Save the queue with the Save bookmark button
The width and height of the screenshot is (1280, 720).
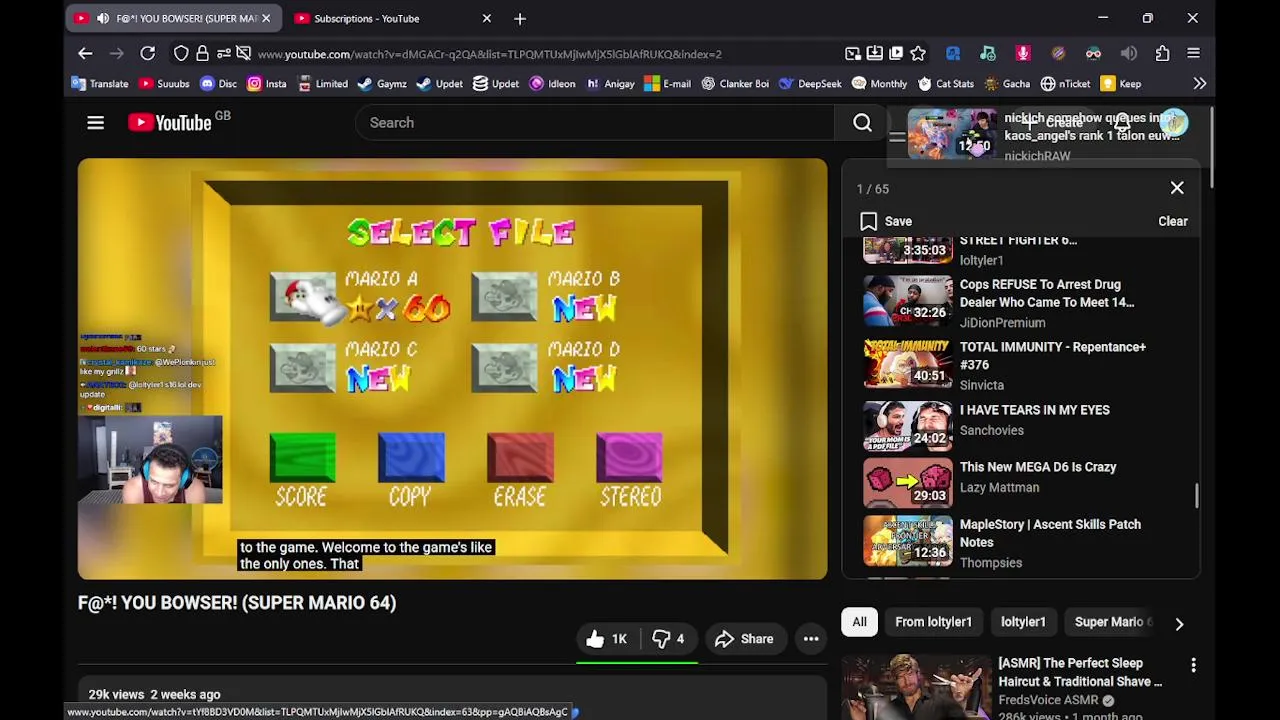click(886, 221)
